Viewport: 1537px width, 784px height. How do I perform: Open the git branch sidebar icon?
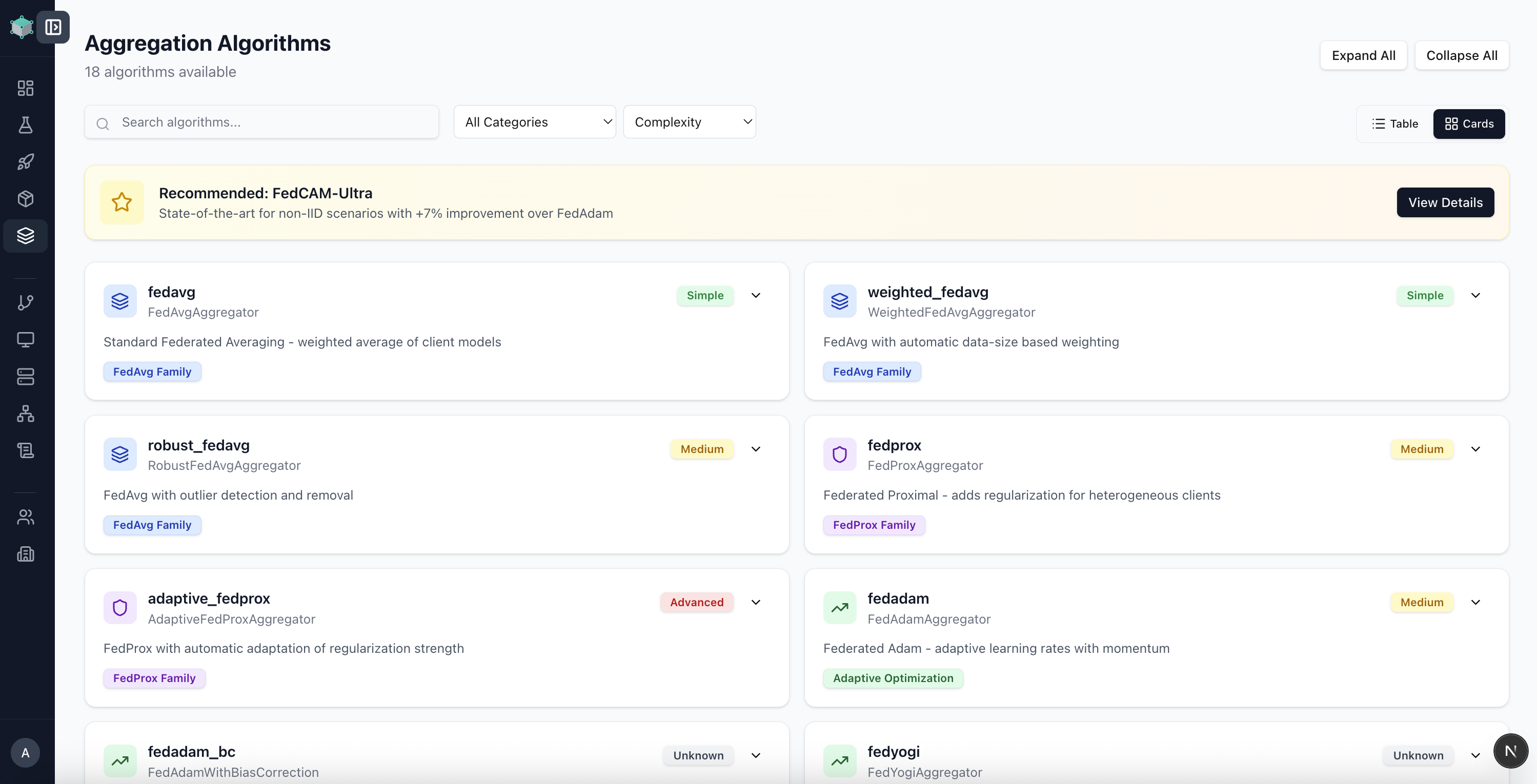25,303
